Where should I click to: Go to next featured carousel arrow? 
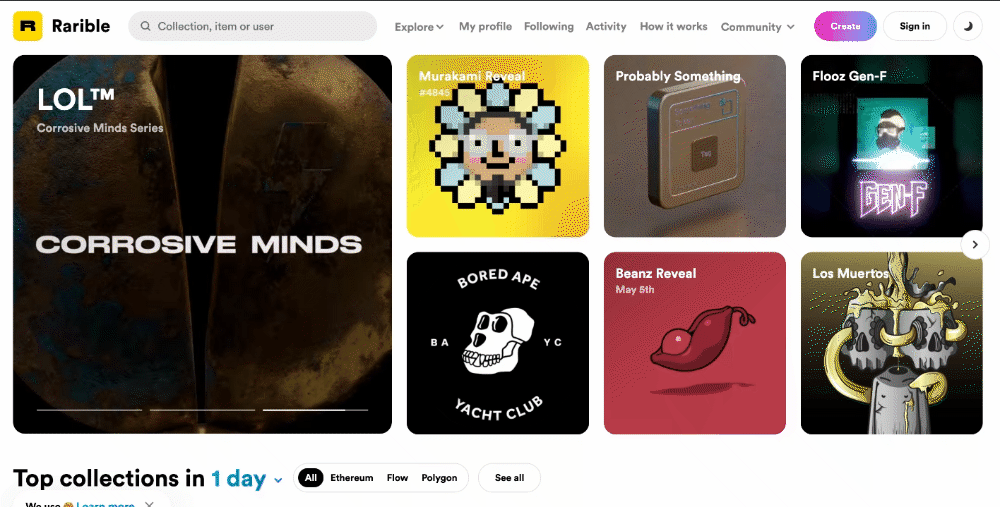pos(974,244)
